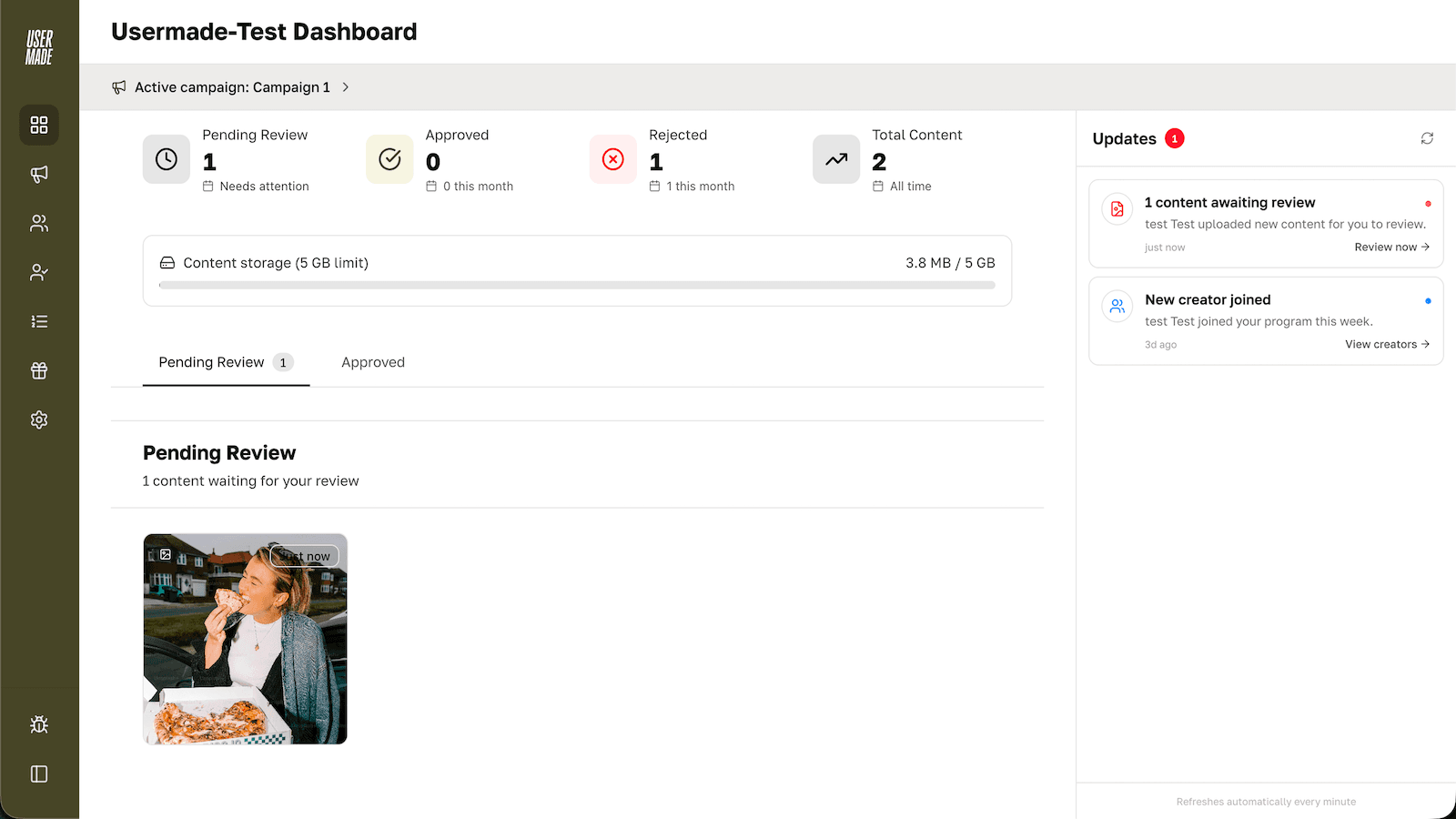Report a bug using the bug icon
The image size is (1456, 819).
pos(38,724)
